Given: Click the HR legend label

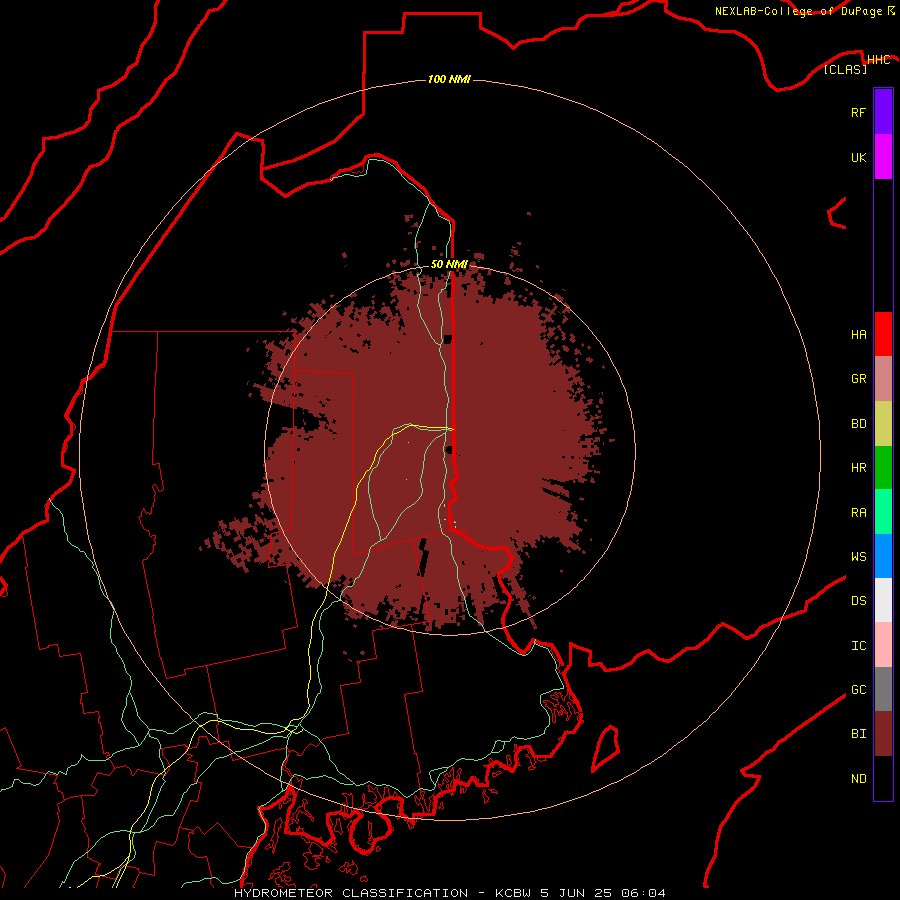Looking at the screenshot, I should point(858,468).
